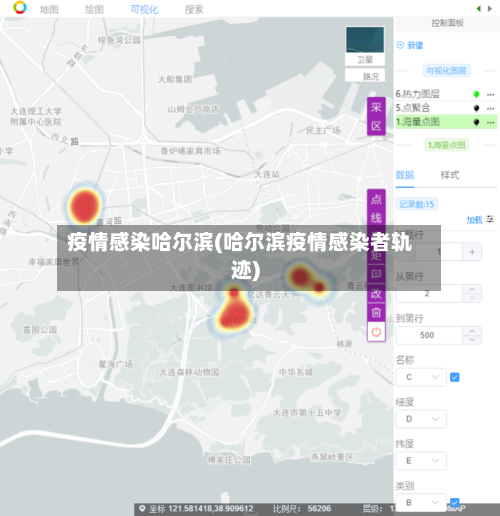Open the 类别 dropdown showing B
The image size is (500, 516).
421,502
